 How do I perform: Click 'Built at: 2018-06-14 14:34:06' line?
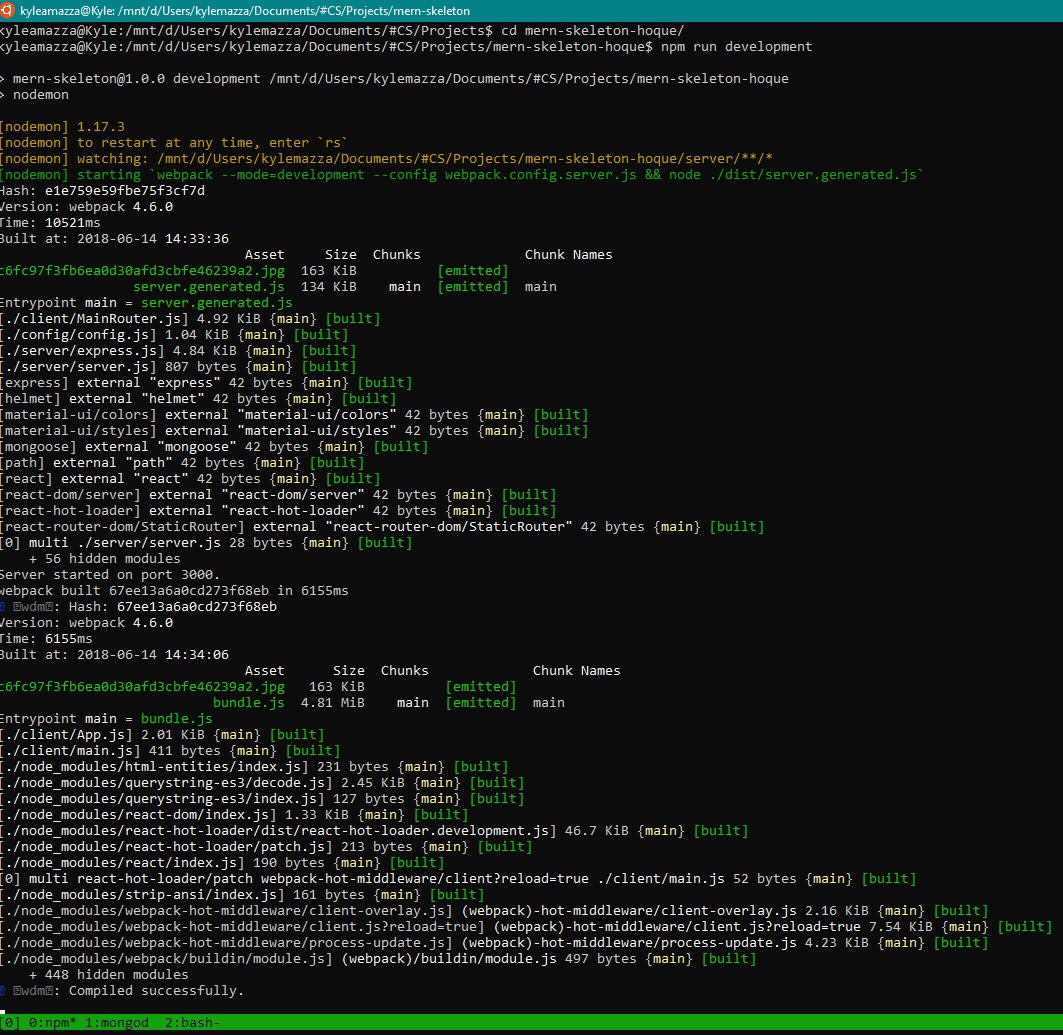pos(115,655)
